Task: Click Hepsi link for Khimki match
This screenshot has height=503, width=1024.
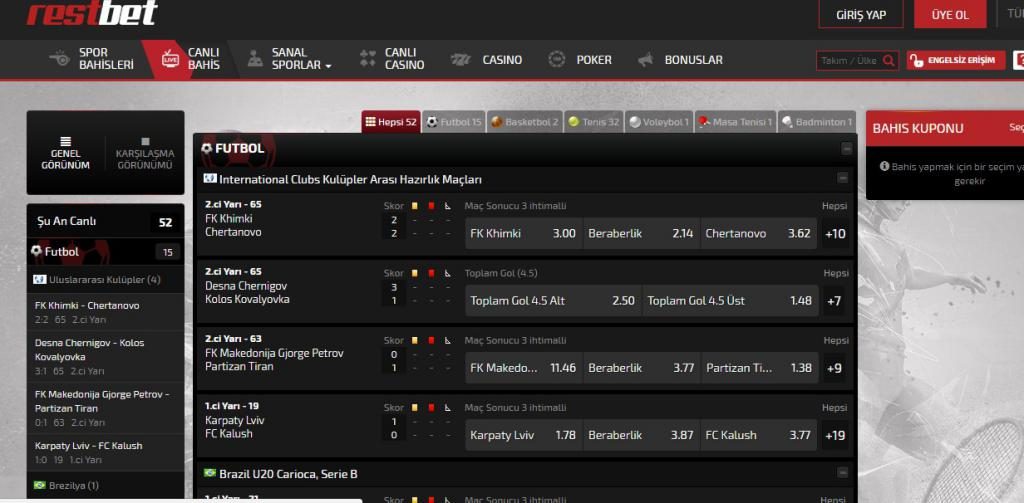Action: [835, 206]
